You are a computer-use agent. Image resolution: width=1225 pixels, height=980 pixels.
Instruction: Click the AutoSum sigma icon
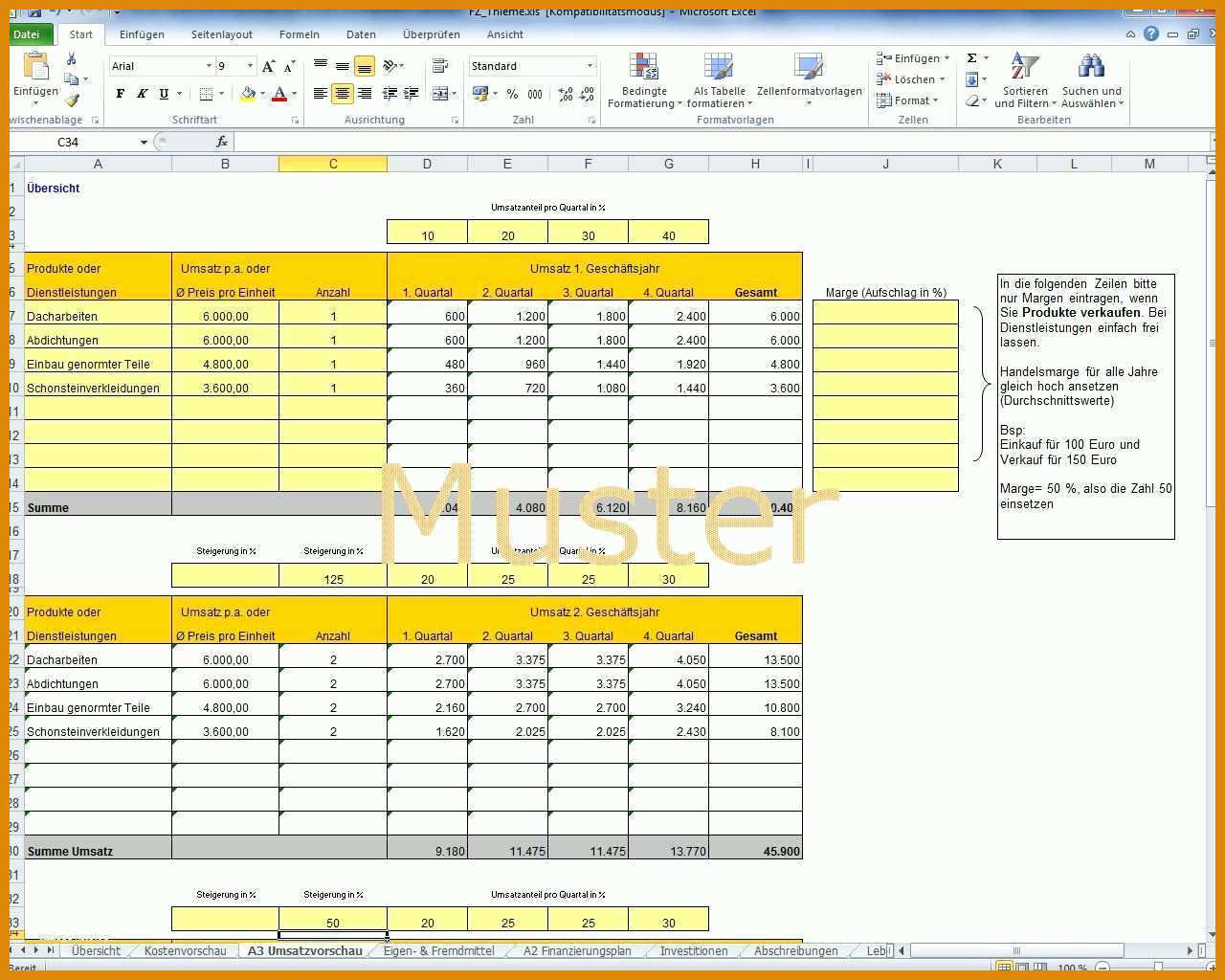[x=972, y=58]
